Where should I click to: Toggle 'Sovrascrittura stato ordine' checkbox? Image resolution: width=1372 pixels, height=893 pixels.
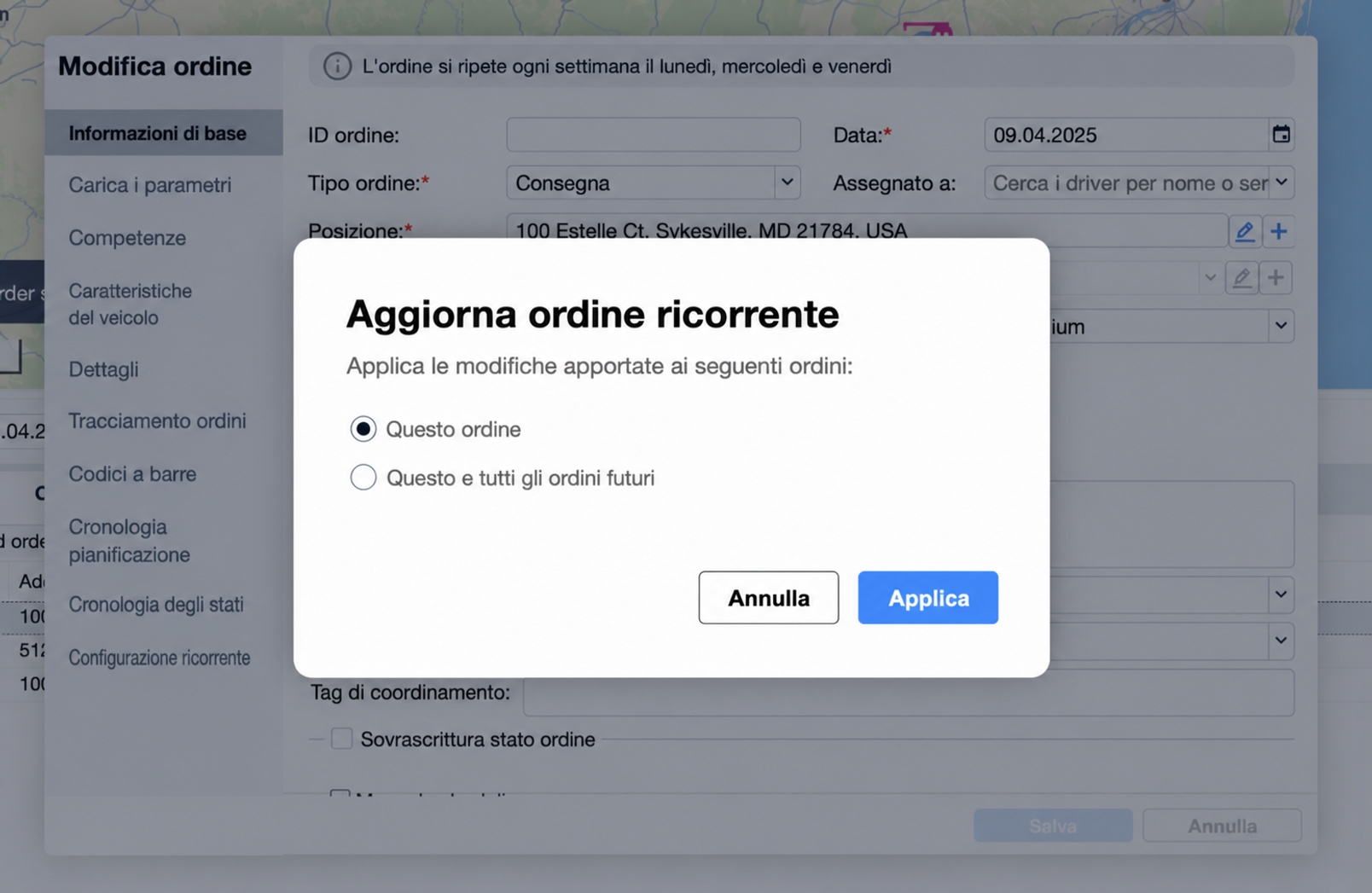(x=341, y=739)
